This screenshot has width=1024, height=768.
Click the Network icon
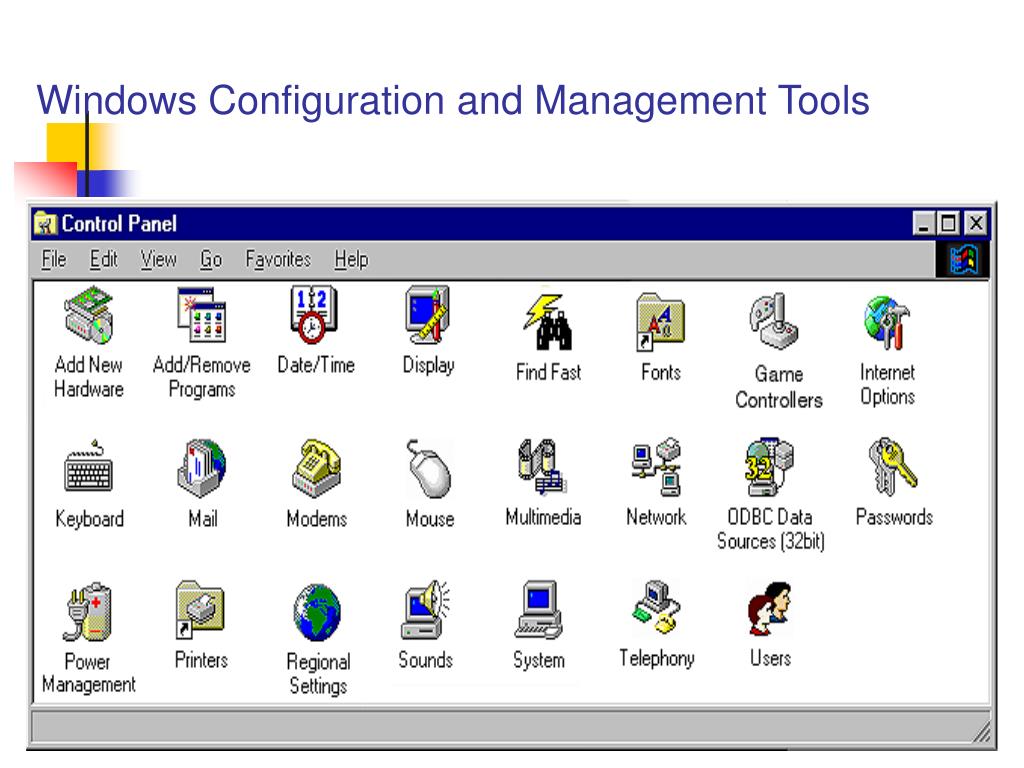[656, 466]
